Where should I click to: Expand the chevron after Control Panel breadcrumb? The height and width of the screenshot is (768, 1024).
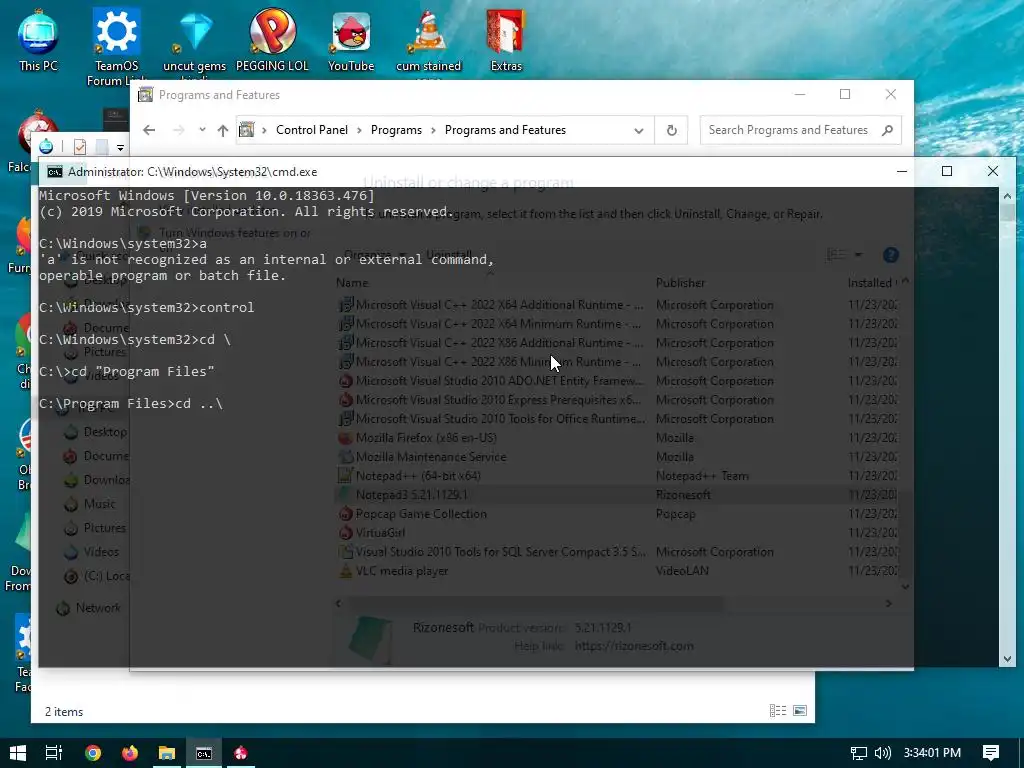(359, 130)
